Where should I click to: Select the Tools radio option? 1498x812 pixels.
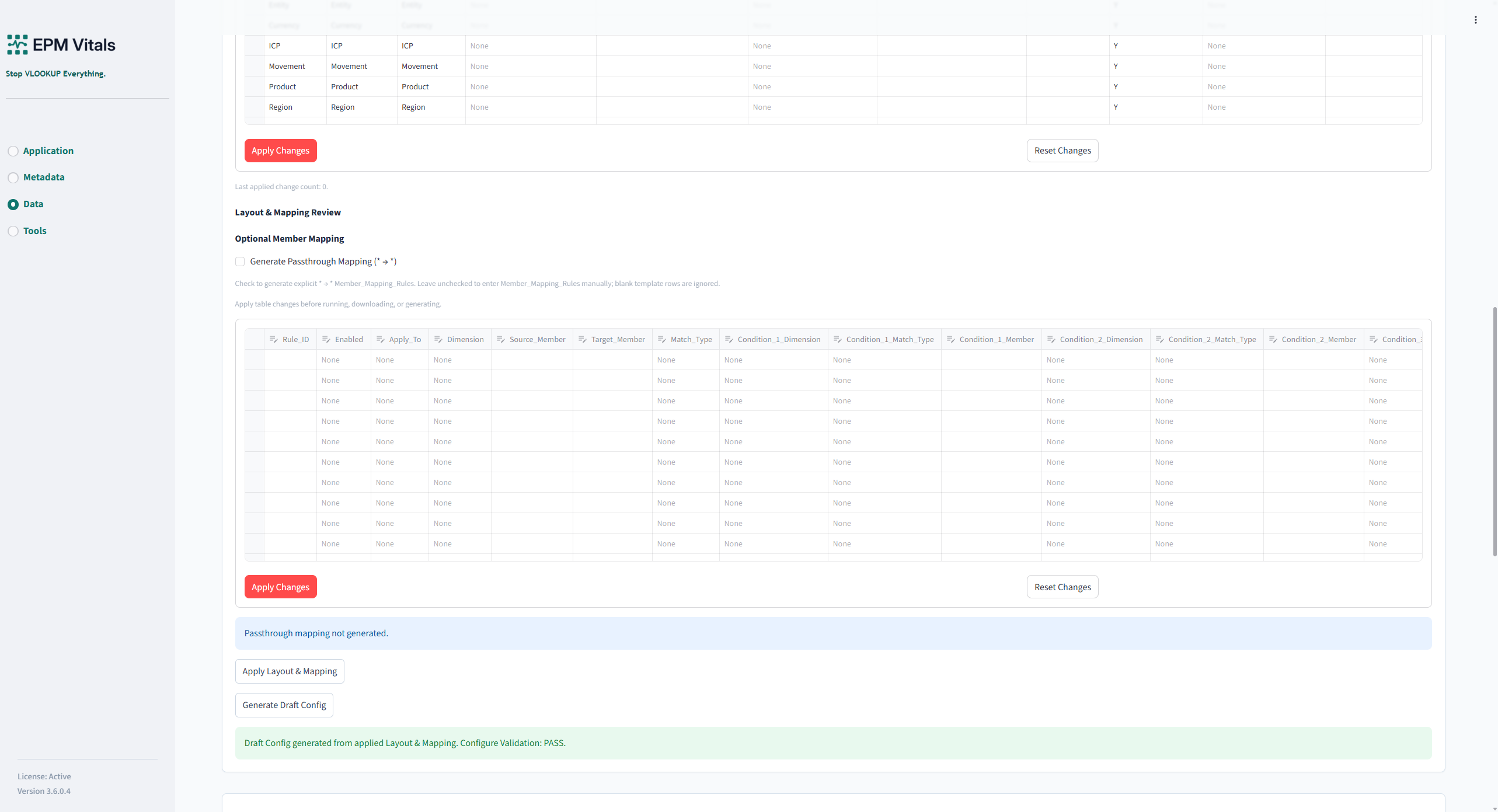(x=13, y=231)
